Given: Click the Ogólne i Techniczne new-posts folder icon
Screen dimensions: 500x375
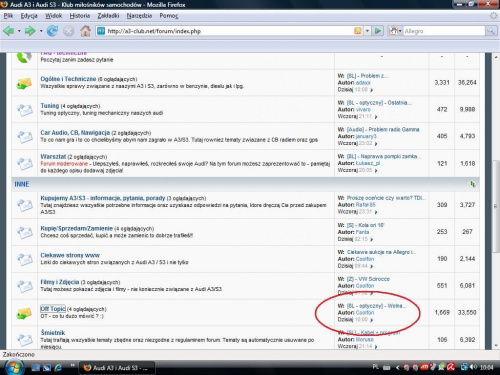Looking at the screenshot, I should pyautogui.click(x=24, y=83).
